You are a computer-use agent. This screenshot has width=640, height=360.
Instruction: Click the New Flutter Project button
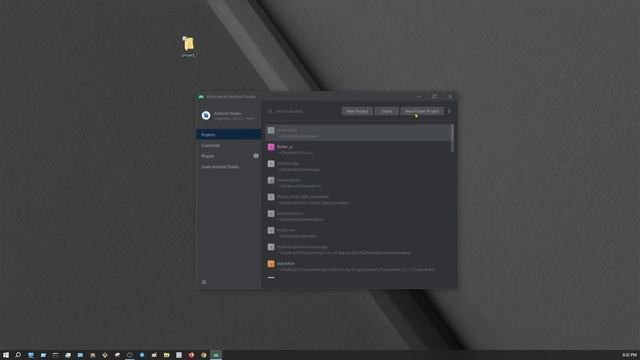point(422,111)
